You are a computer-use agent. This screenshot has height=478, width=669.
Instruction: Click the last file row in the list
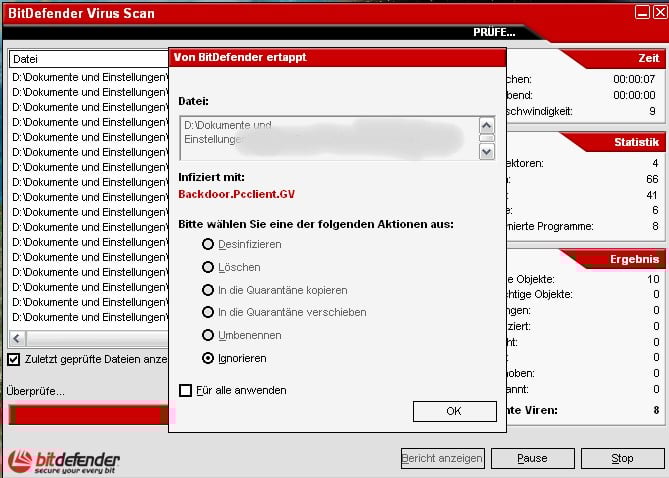90,317
